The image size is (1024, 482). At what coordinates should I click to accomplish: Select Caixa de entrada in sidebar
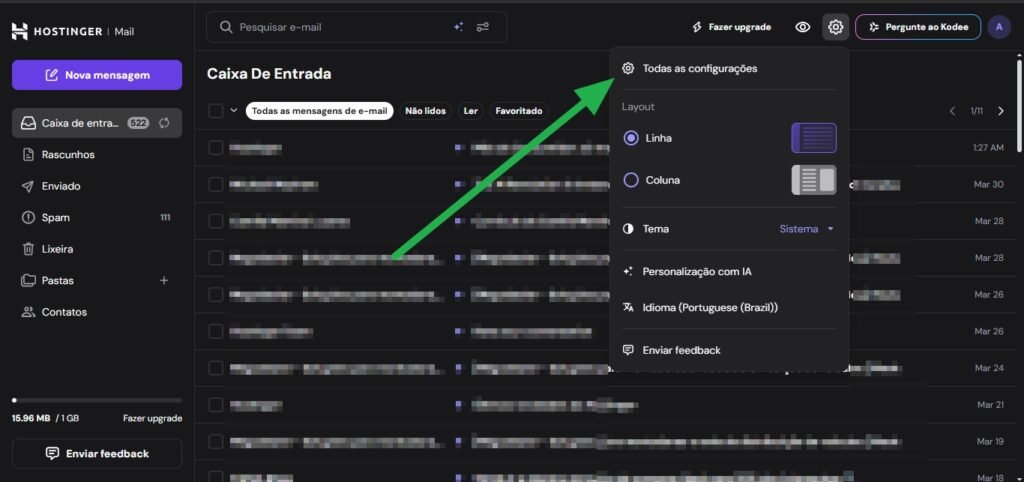97,123
